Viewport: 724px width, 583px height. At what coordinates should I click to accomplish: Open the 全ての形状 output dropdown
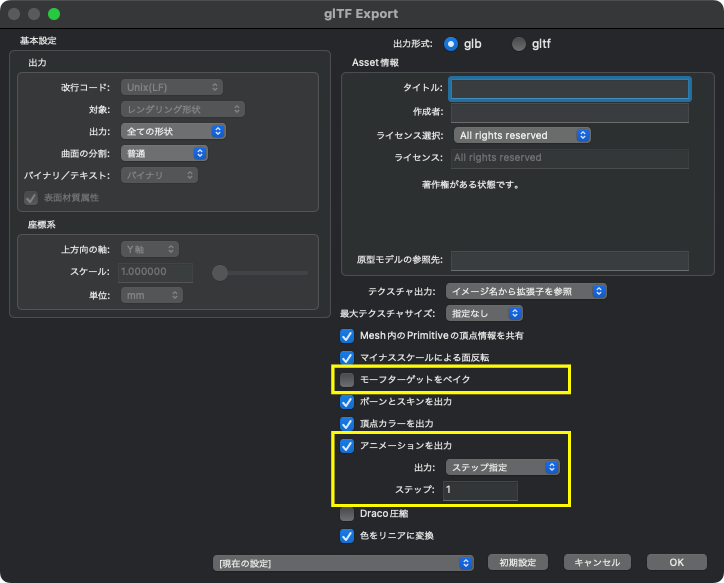click(x=173, y=131)
